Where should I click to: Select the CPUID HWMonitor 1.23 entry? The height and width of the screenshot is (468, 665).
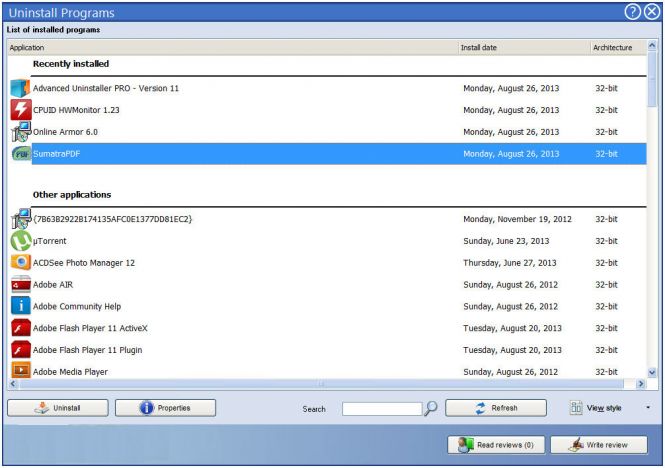click(76, 110)
